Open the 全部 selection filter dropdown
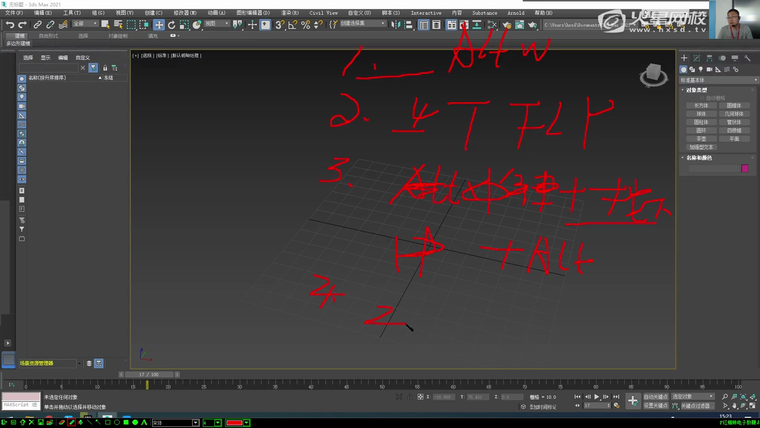Screen dimensions: 760x428 (85, 24)
